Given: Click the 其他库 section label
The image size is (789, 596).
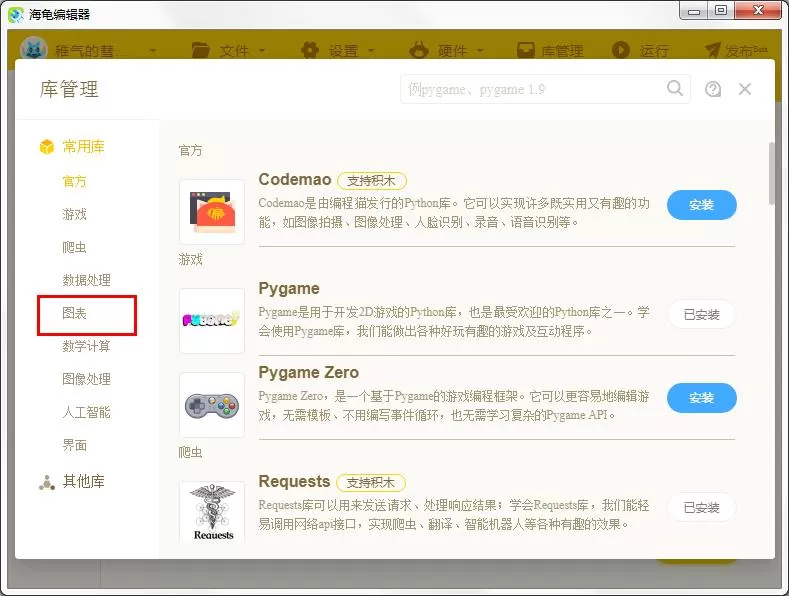Looking at the screenshot, I should [84, 482].
